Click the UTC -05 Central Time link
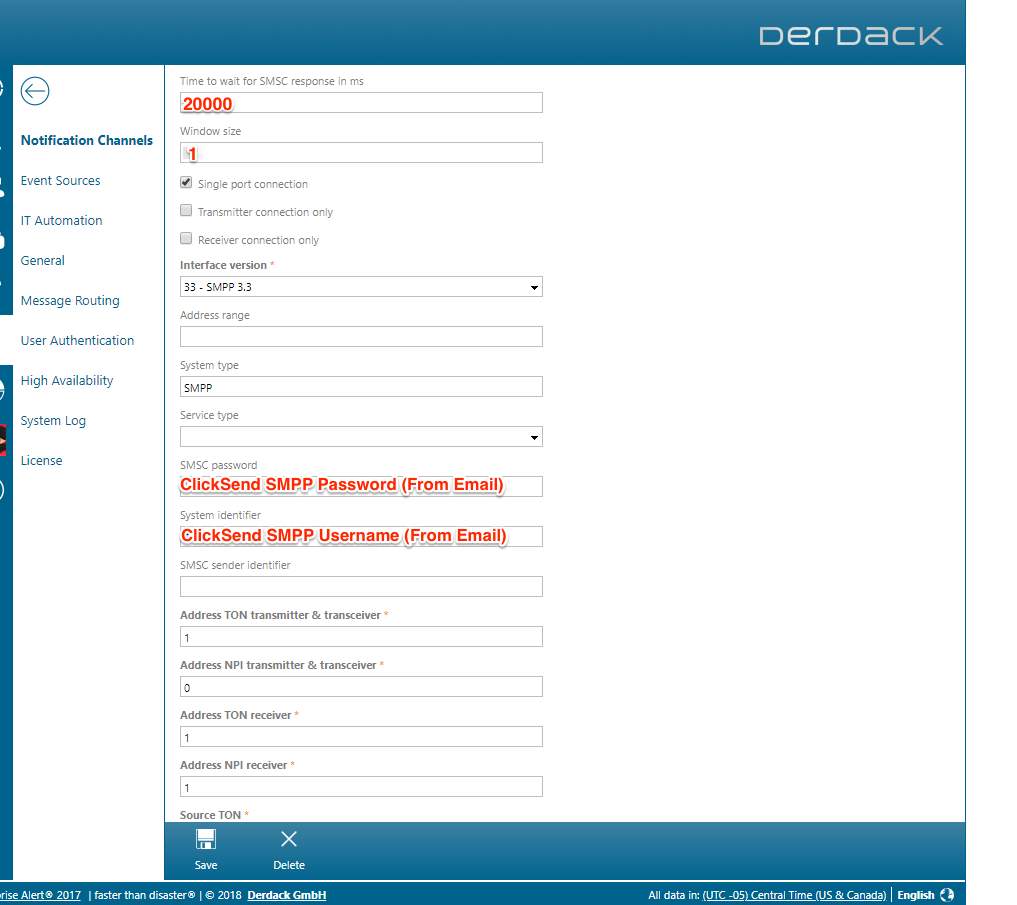The width and height of the screenshot is (1017, 905). [794, 895]
